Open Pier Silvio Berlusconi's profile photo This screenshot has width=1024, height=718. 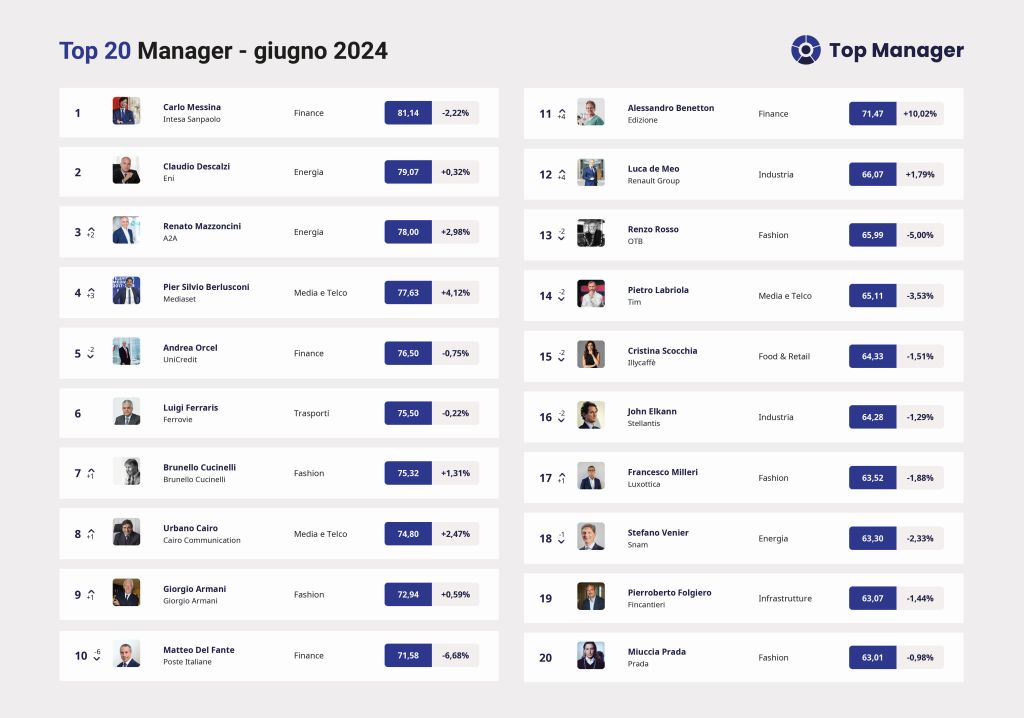tap(126, 291)
